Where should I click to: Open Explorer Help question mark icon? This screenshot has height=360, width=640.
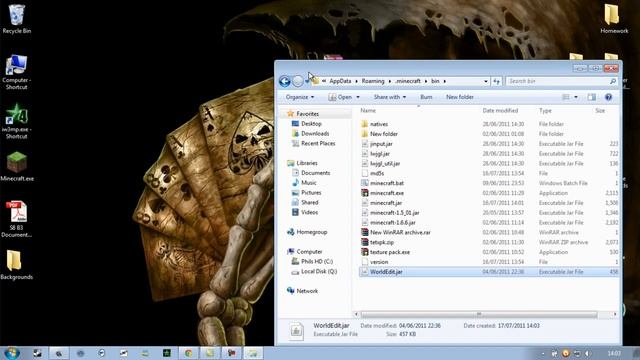pos(608,97)
